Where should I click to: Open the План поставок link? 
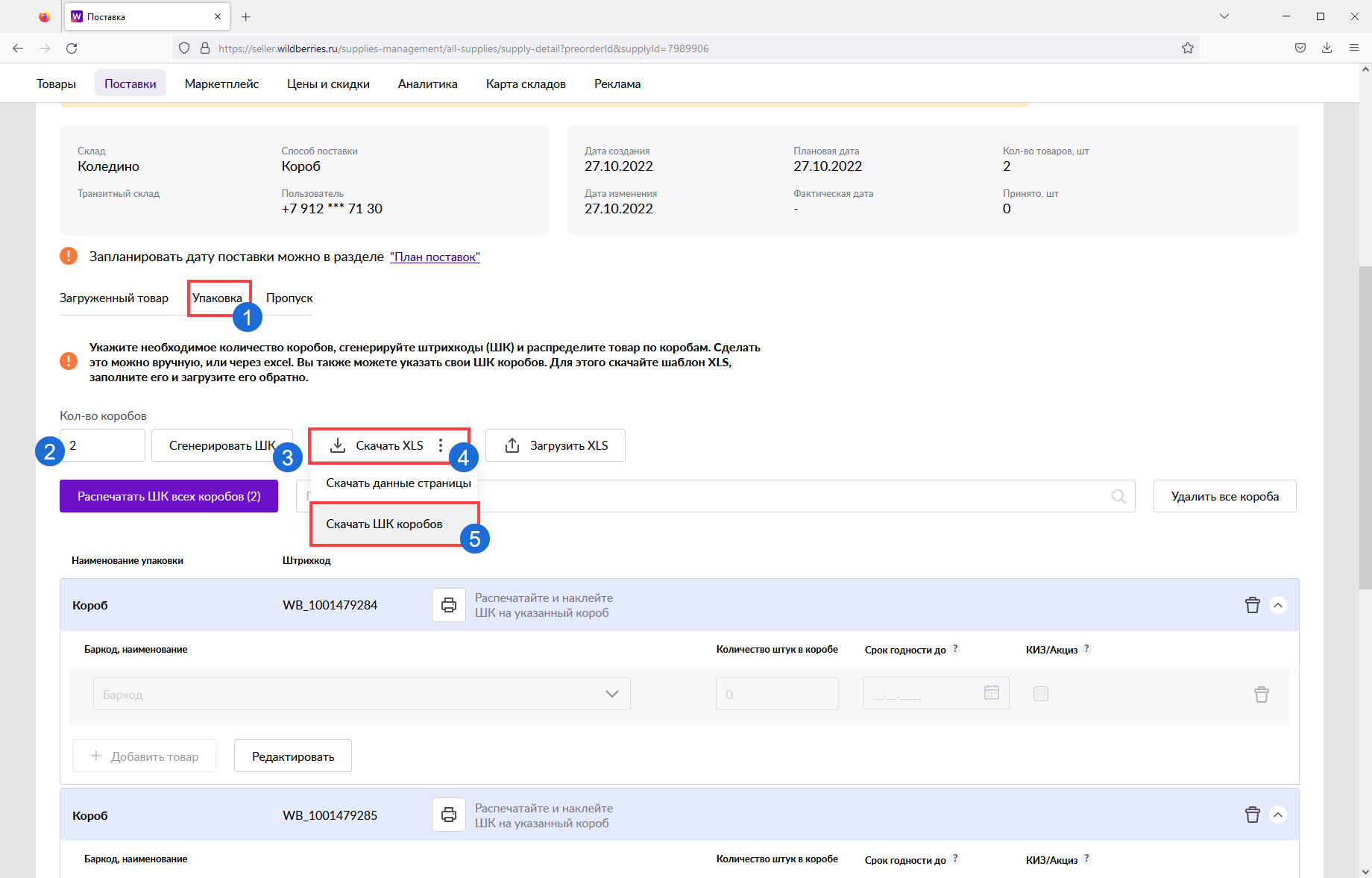pyautogui.click(x=435, y=257)
